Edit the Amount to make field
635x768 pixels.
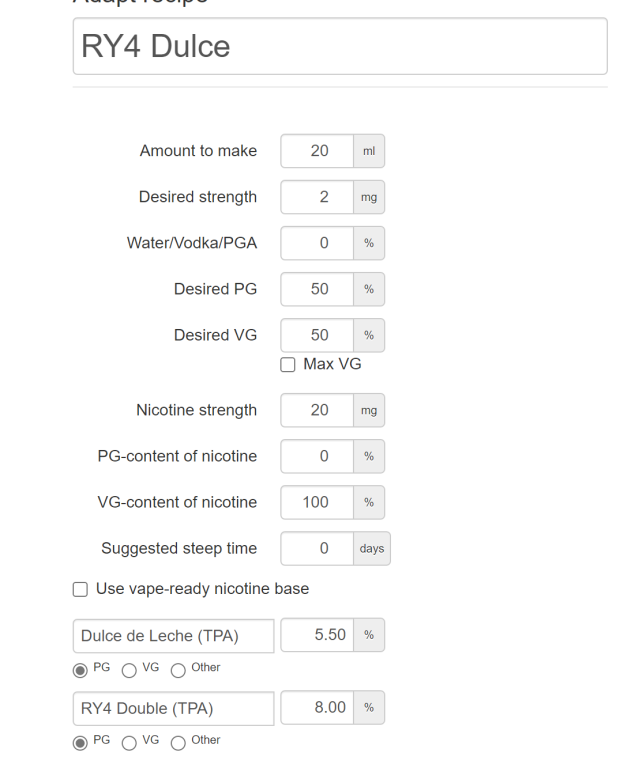[x=317, y=151]
